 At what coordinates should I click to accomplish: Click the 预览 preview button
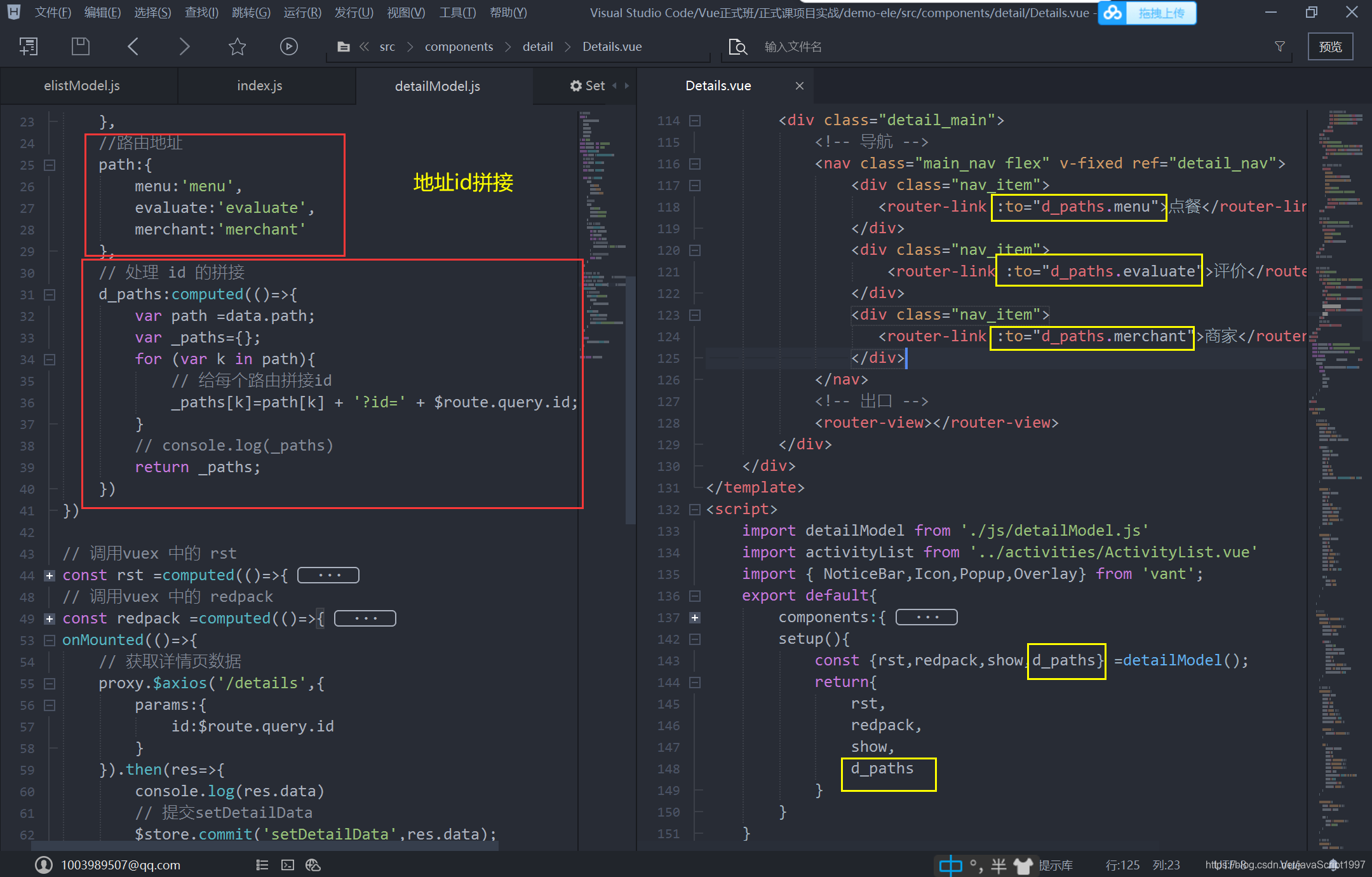(x=1330, y=46)
